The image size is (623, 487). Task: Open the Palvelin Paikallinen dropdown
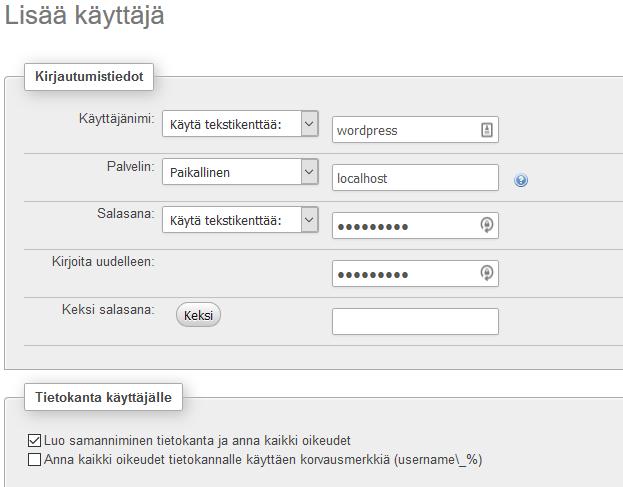tap(240, 172)
